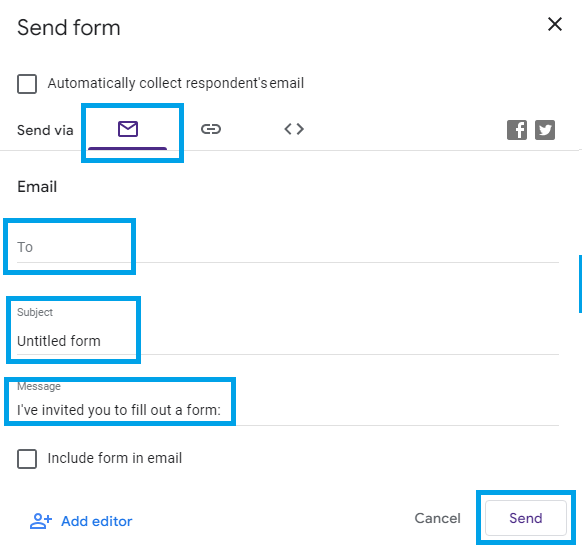Viewport: 582px width, 548px height.
Task: Click the person-plus icon beside Add editor
Action: (x=41, y=521)
